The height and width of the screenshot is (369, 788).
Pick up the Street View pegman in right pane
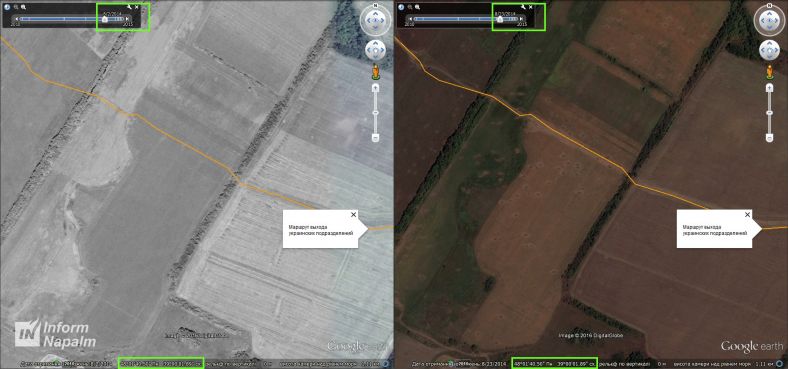click(769, 73)
